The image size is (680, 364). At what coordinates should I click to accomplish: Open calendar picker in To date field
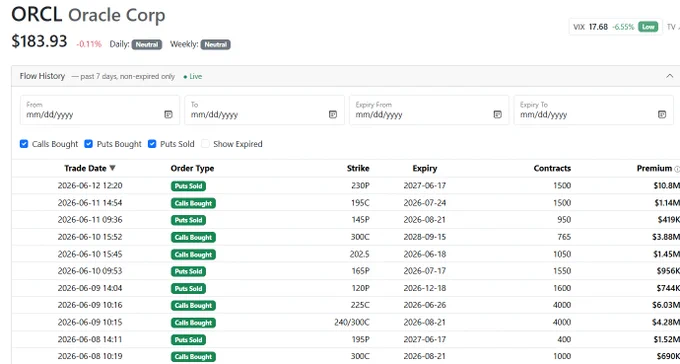click(x=333, y=115)
